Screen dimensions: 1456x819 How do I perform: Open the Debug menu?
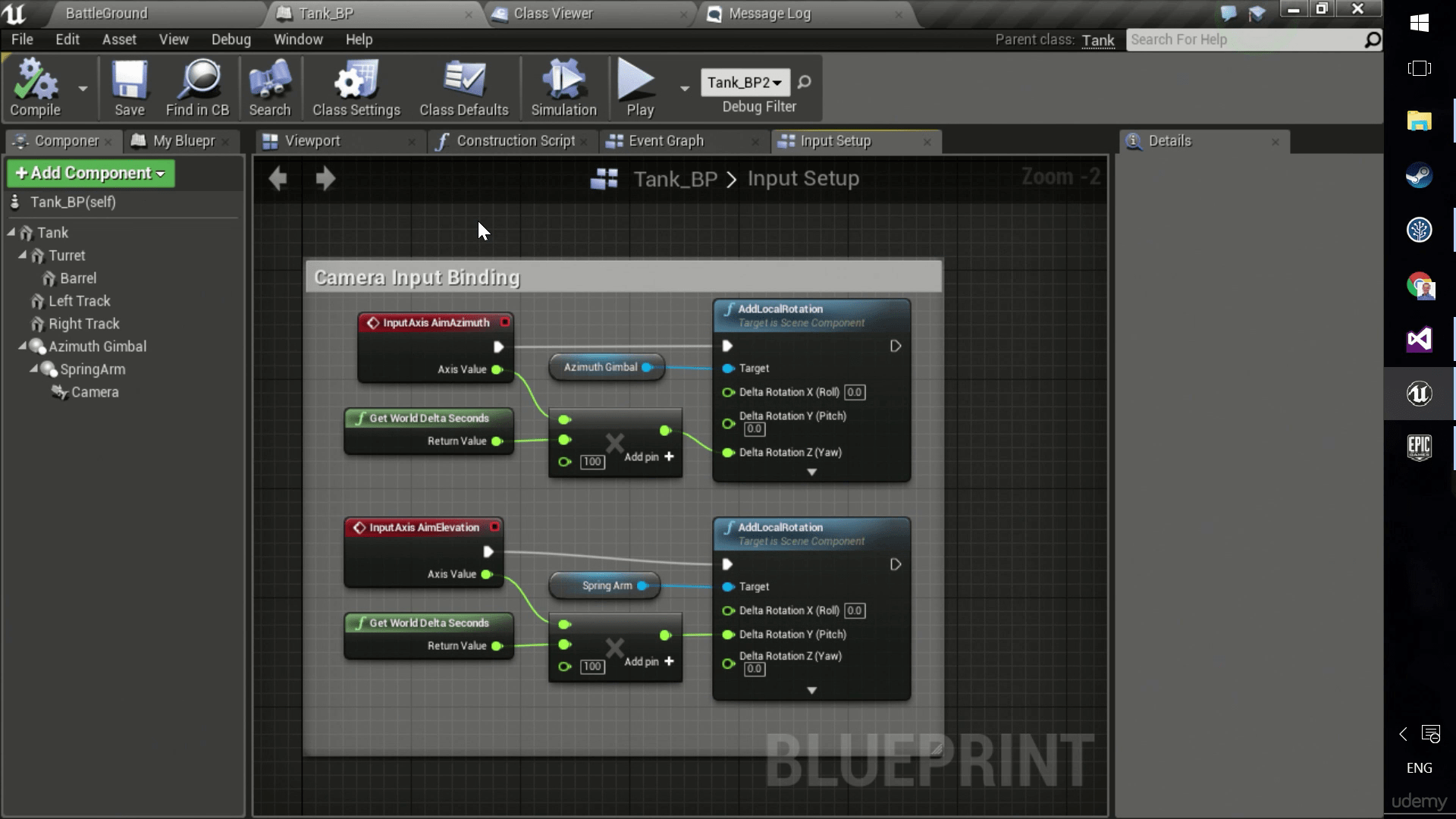click(x=231, y=39)
